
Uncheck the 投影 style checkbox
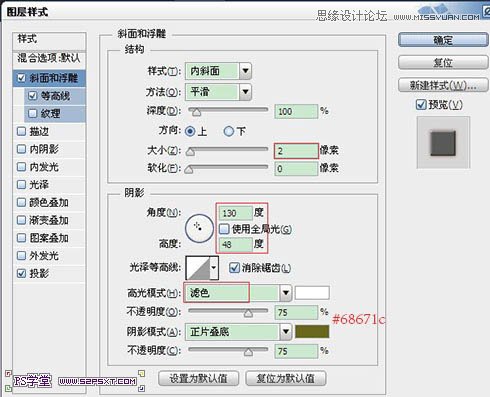point(21,273)
